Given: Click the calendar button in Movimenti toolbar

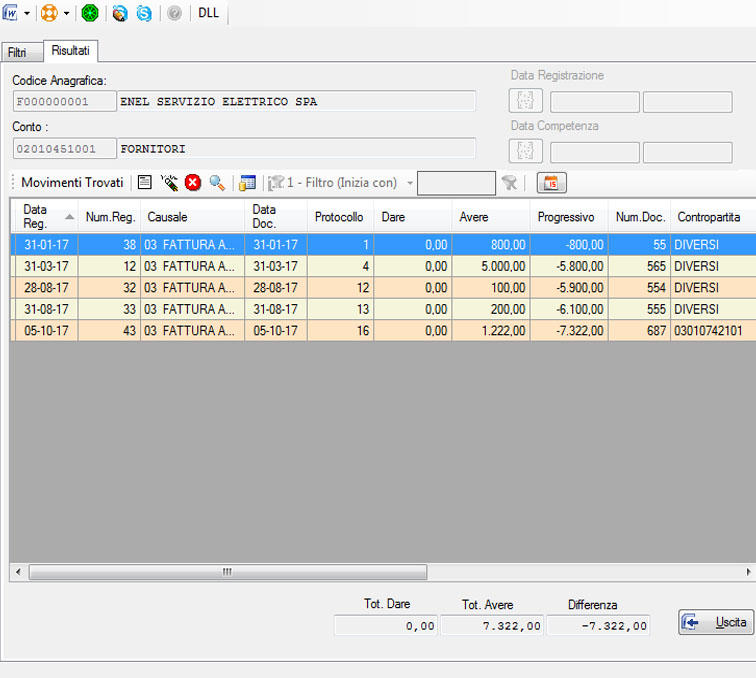Looking at the screenshot, I should pos(551,183).
